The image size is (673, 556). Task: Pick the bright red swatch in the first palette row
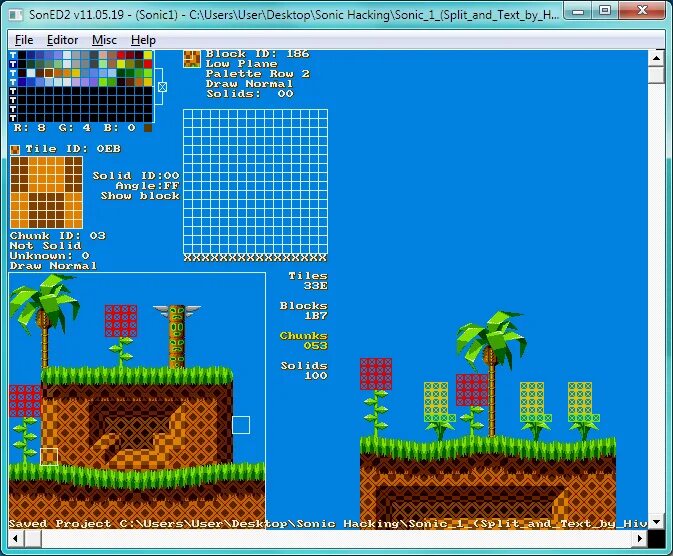pos(121,55)
